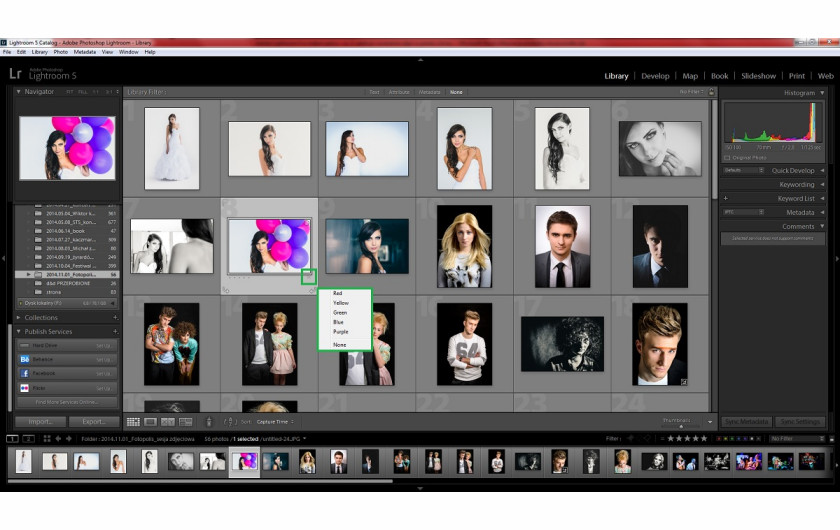840x530 pixels.
Task: Add keyword with plus in Keyword List
Action: click(x=726, y=198)
